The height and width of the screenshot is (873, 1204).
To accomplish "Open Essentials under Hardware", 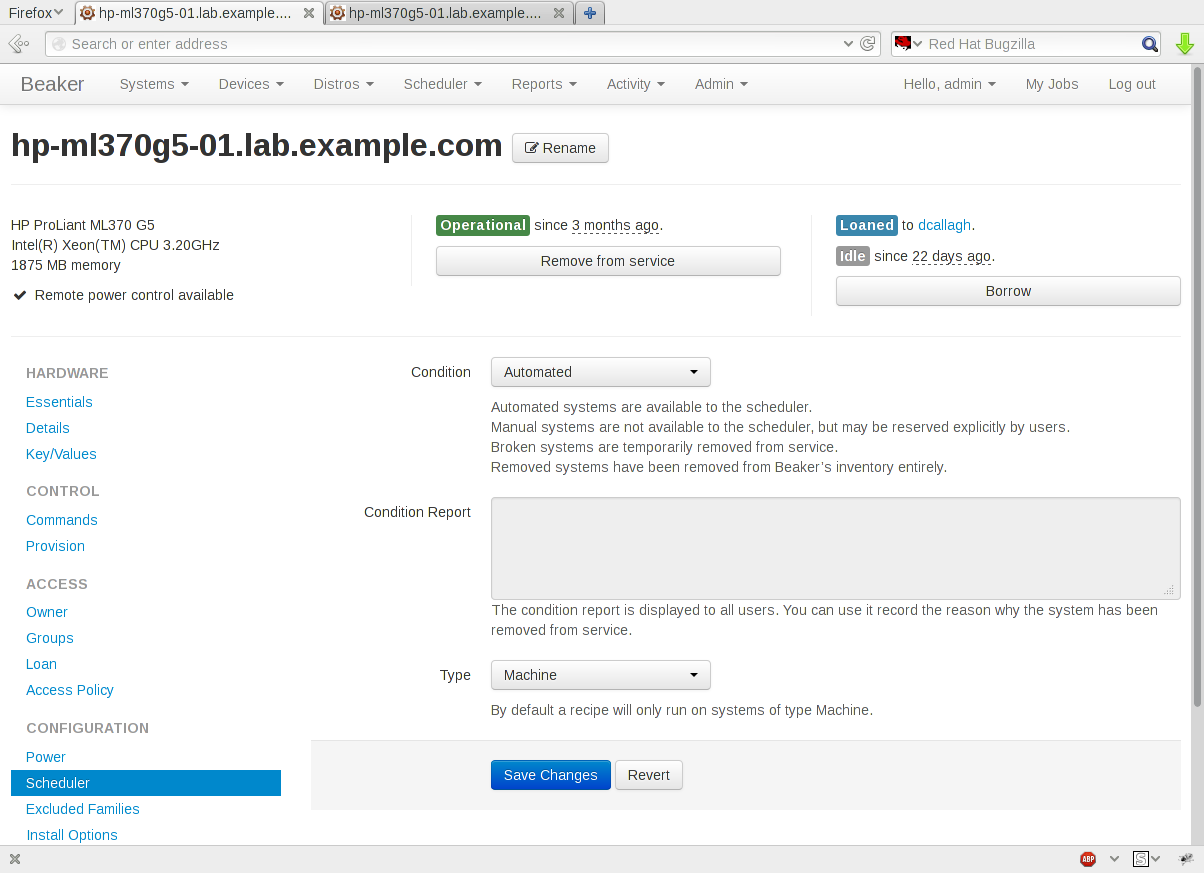I will 59,402.
